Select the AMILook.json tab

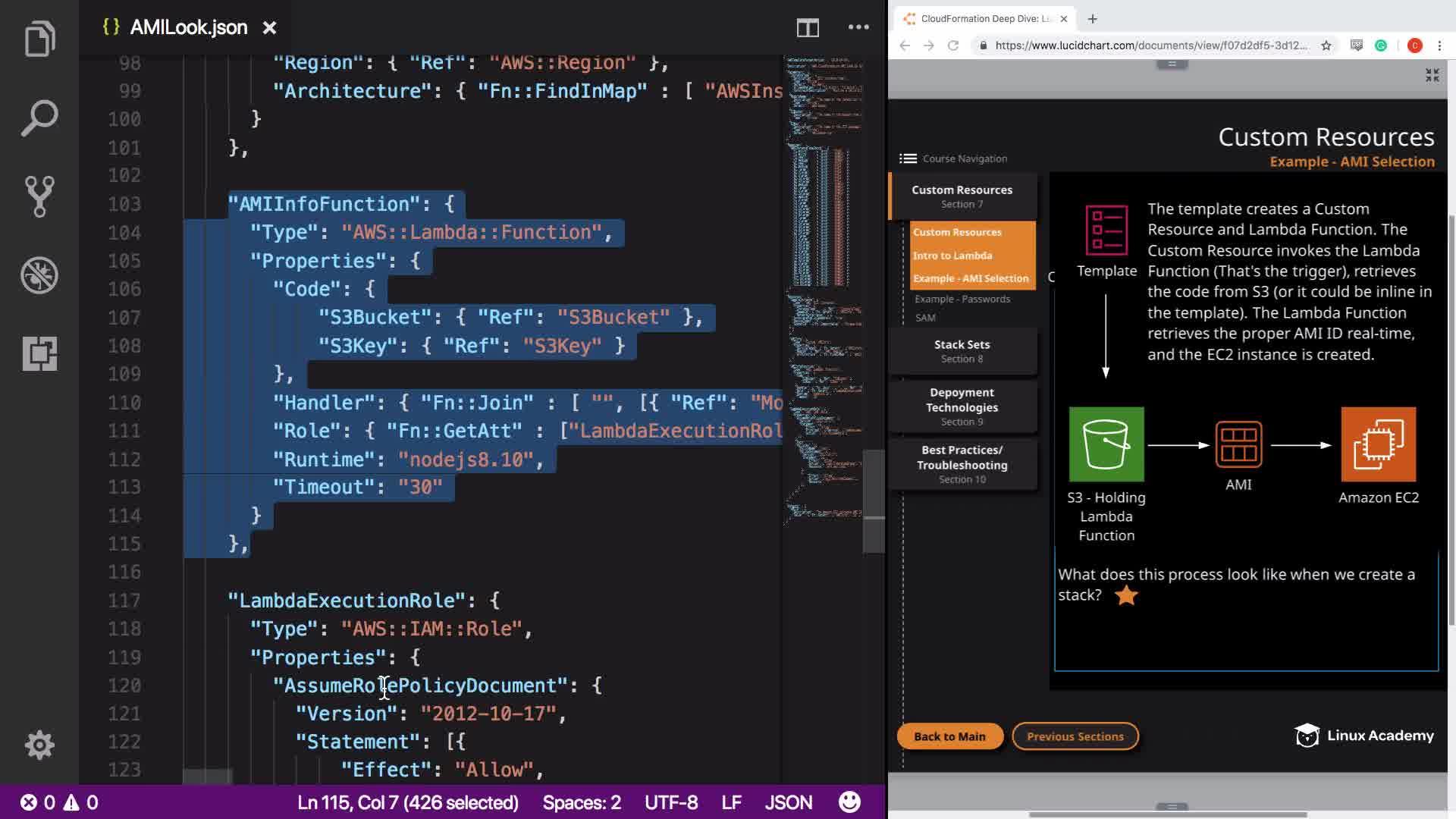click(x=188, y=27)
